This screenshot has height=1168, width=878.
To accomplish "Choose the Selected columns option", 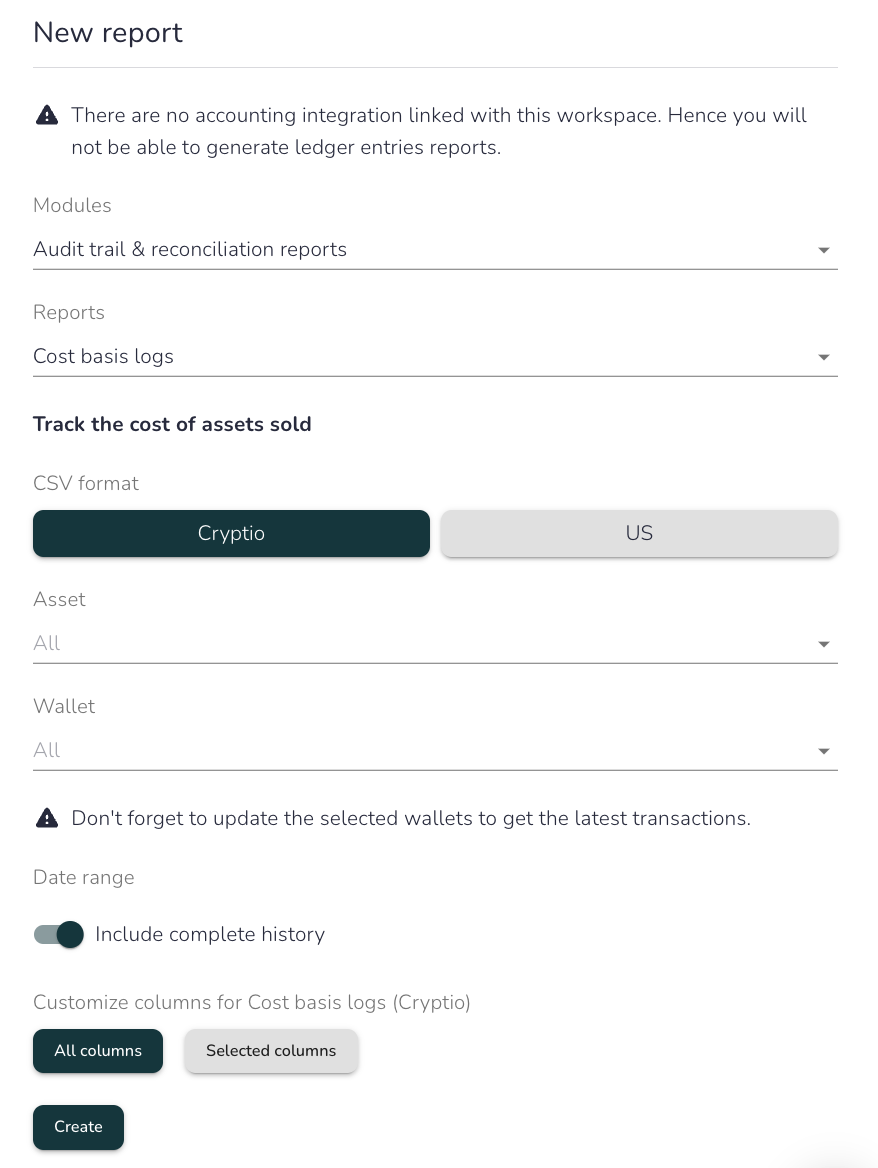I will [x=271, y=1051].
